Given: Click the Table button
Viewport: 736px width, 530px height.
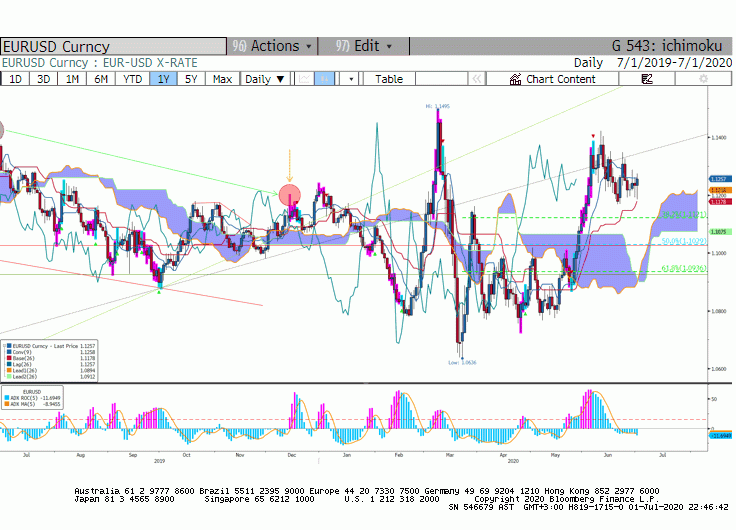Looking at the screenshot, I should pyautogui.click(x=389, y=79).
